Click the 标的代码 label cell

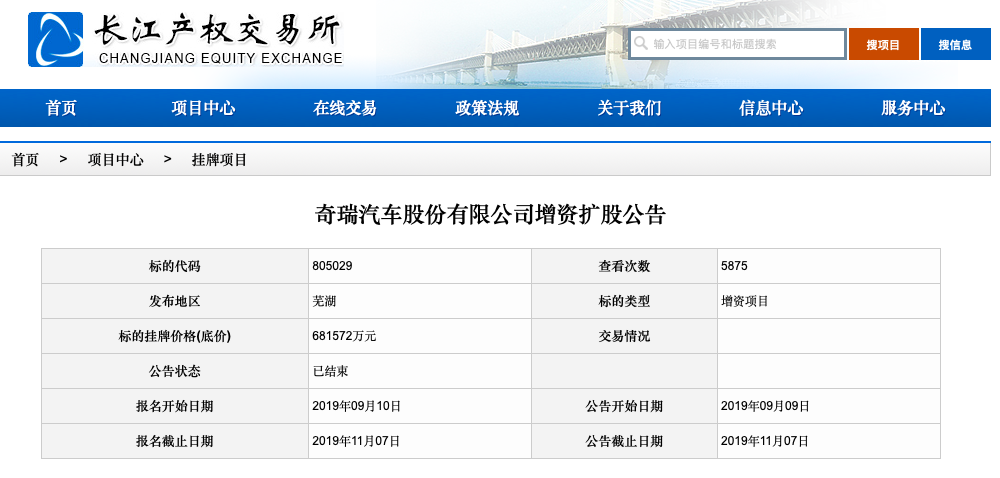pos(175,266)
